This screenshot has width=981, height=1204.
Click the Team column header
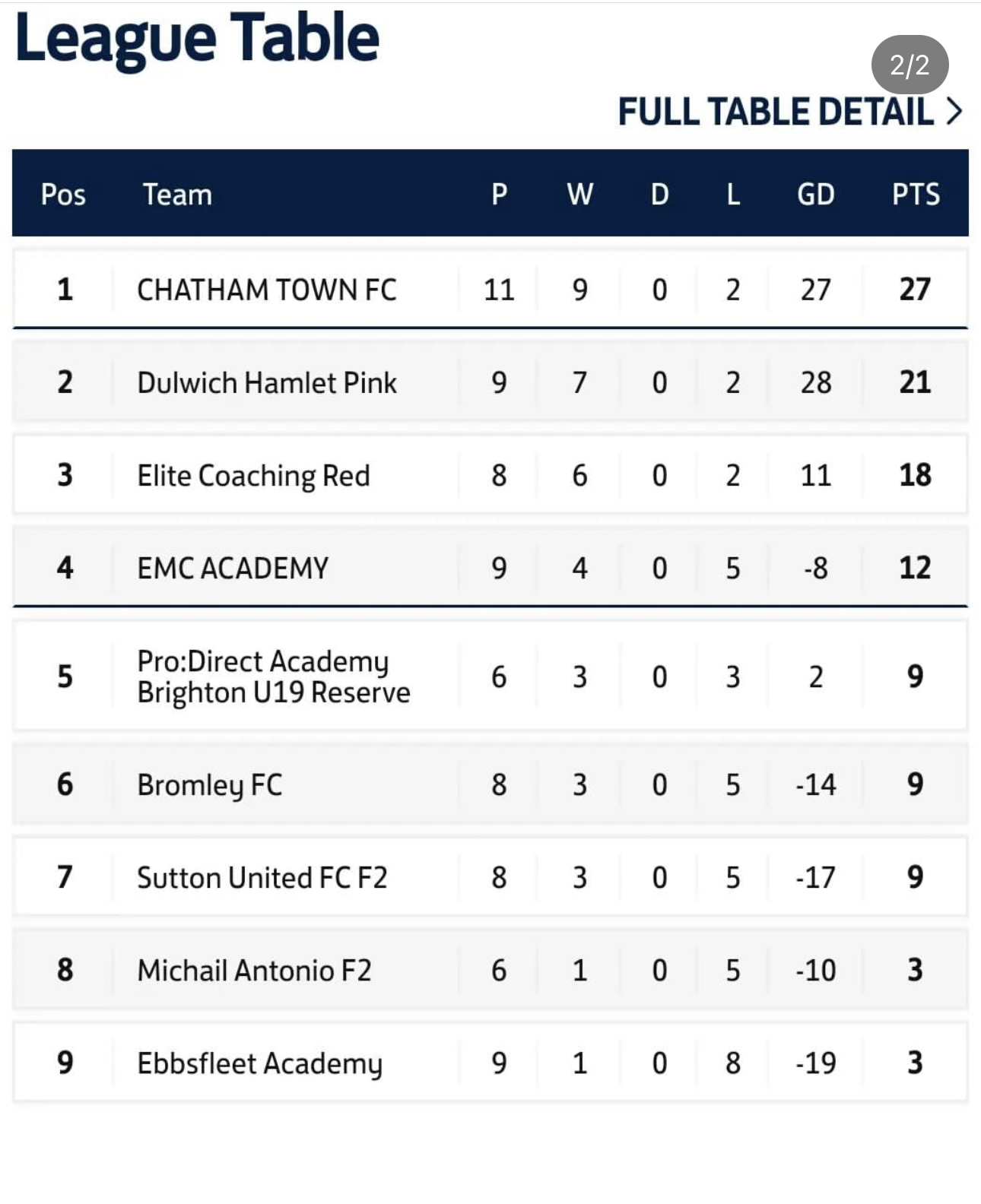tap(177, 195)
